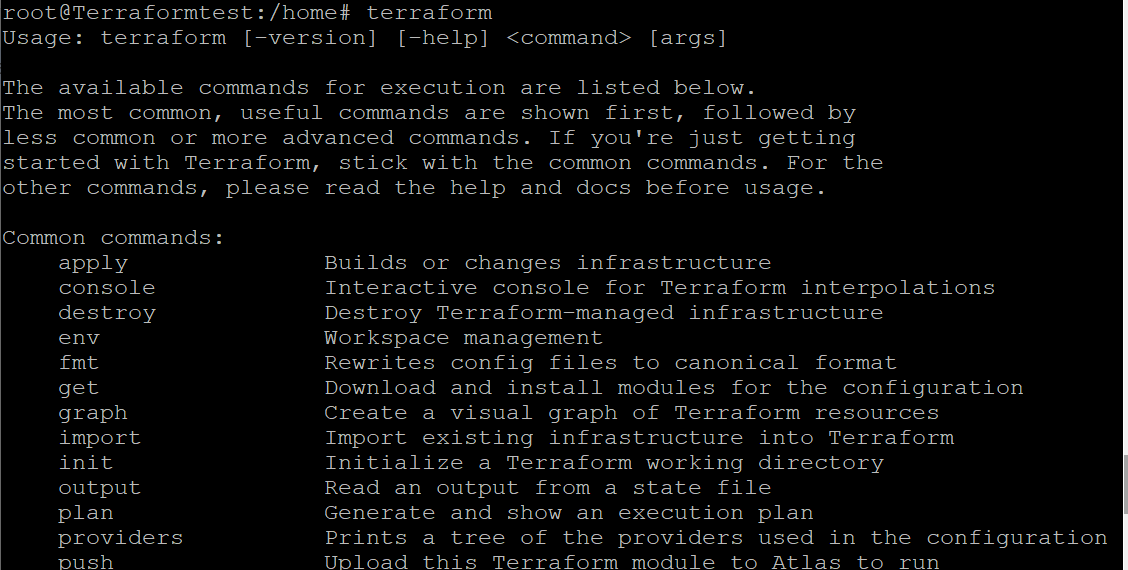Place cursor on the get command
1128x570 pixels.
point(79,388)
